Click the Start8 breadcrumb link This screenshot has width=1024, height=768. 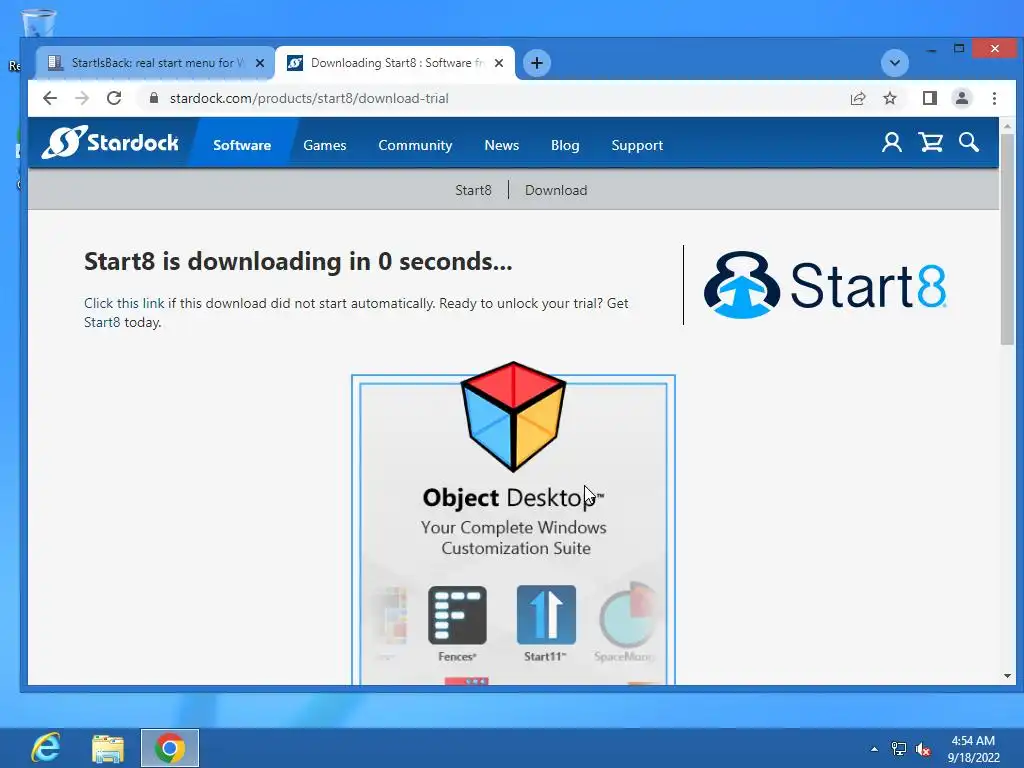point(473,190)
